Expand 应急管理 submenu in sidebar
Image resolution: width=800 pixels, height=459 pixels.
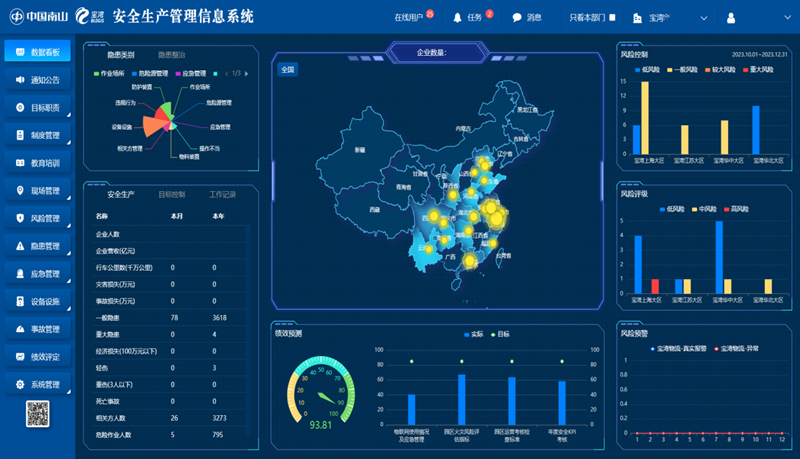pos(68,281)
